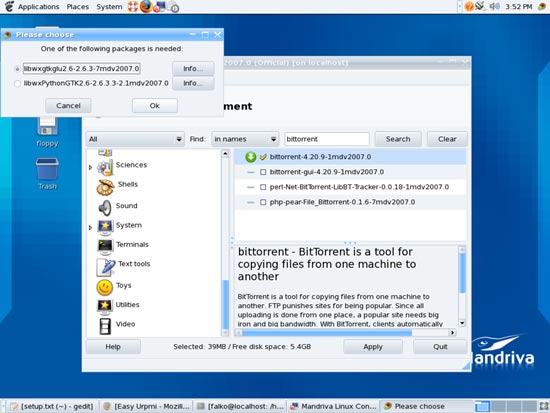Screen dimensions: 550x413
Task: Click 'Selected: 39MB / Free disk space' status
Action: tap(242, 347)
